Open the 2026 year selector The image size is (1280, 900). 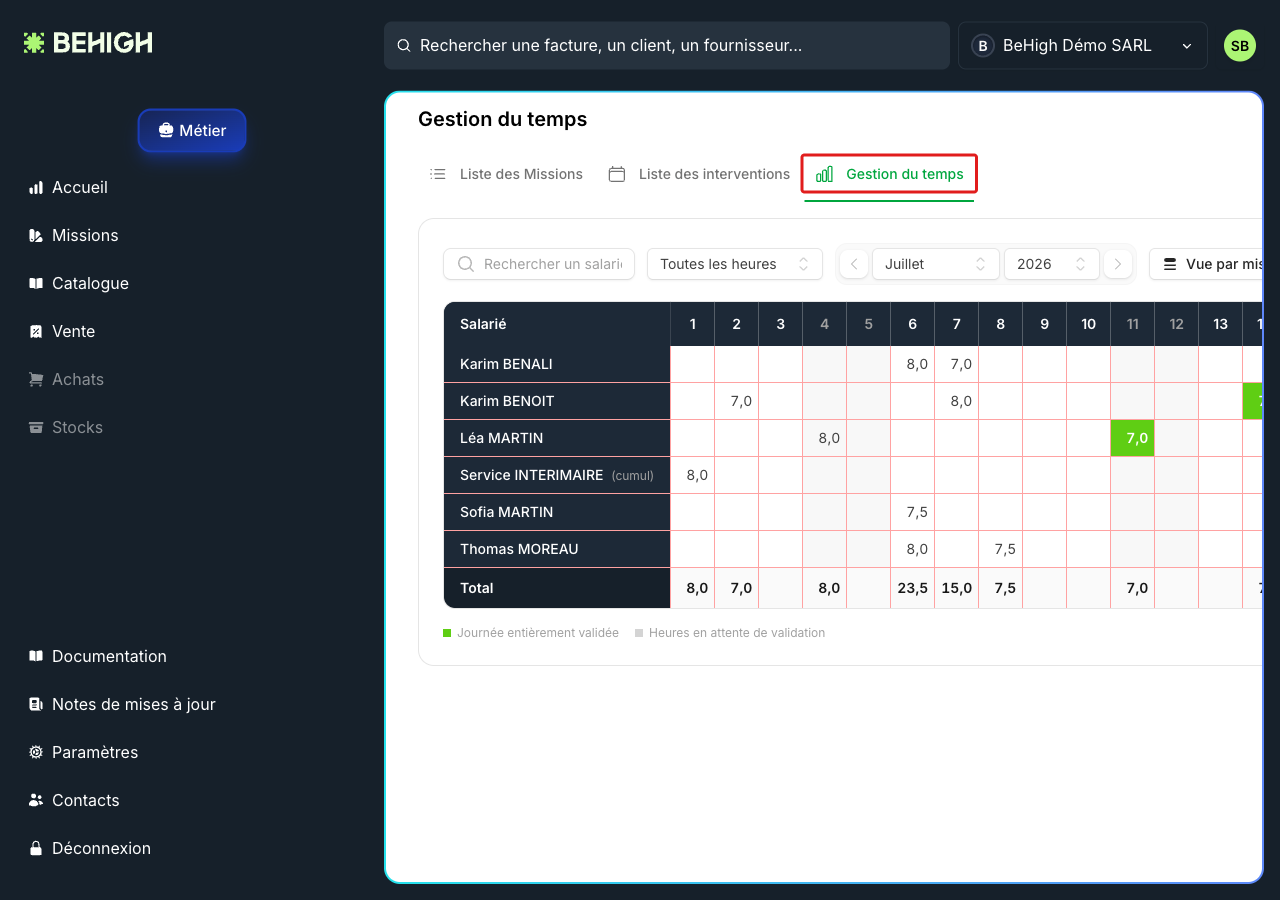1052,264
